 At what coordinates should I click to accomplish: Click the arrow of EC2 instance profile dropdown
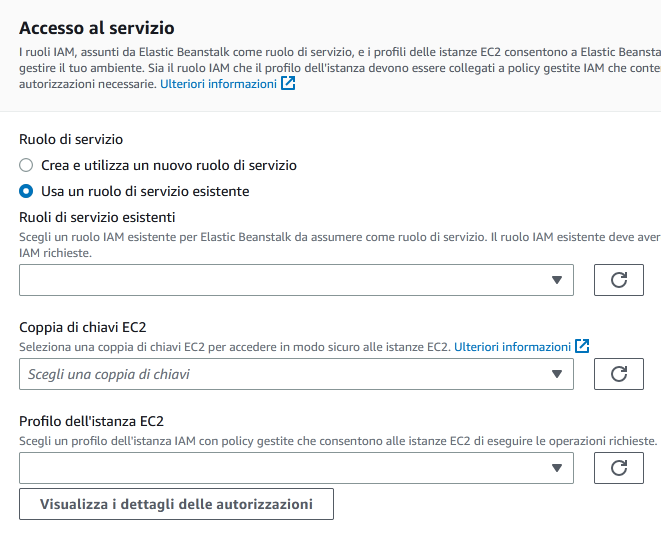(558, 468)
